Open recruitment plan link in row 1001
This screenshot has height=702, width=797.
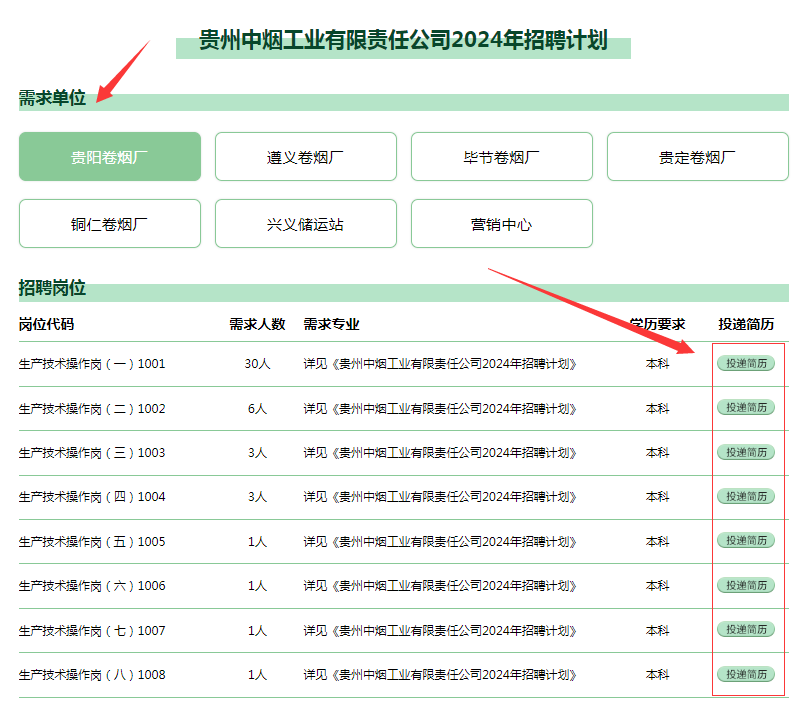[x=440, y=364]
